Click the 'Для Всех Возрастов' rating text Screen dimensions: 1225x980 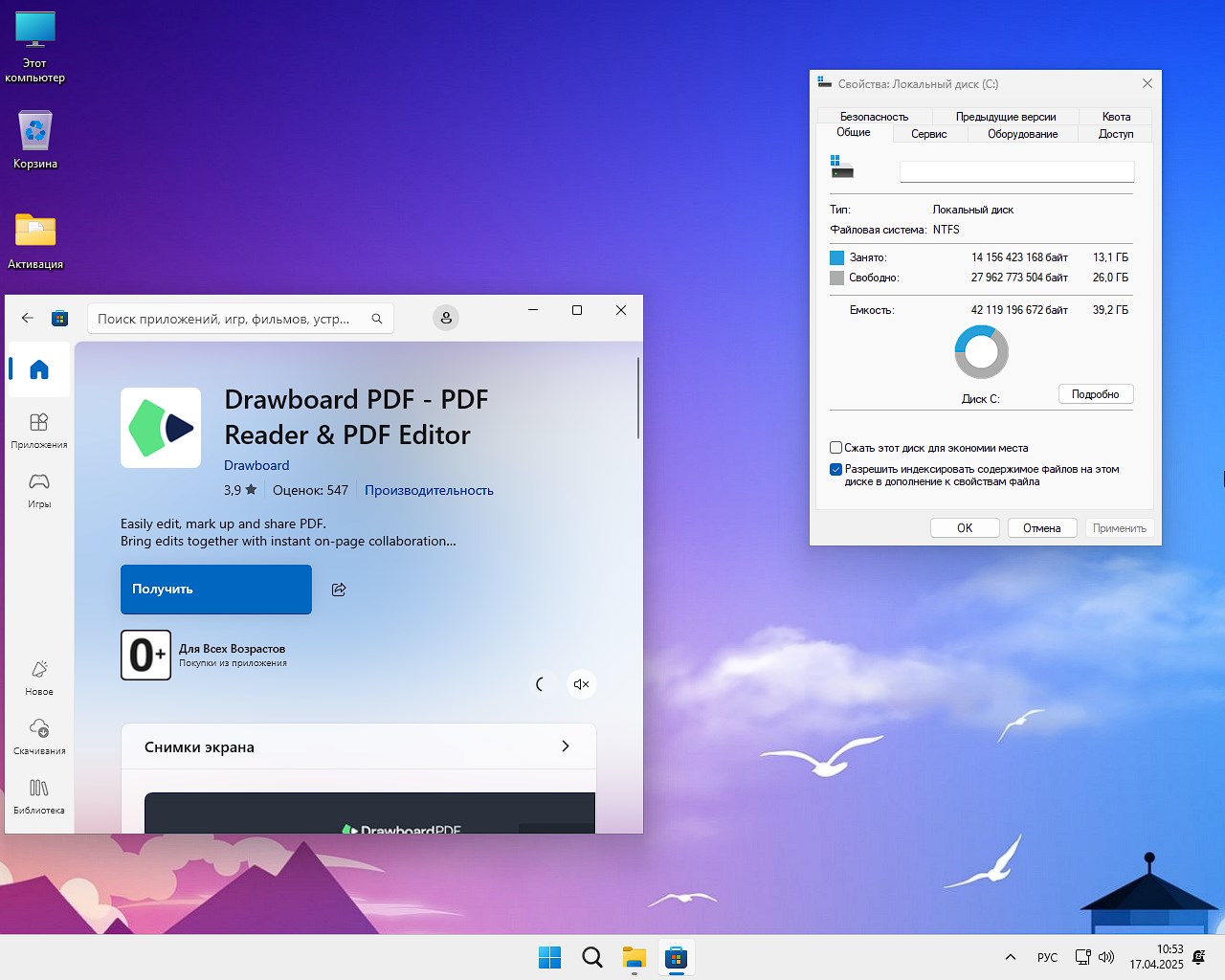click(x=232, y=649)
